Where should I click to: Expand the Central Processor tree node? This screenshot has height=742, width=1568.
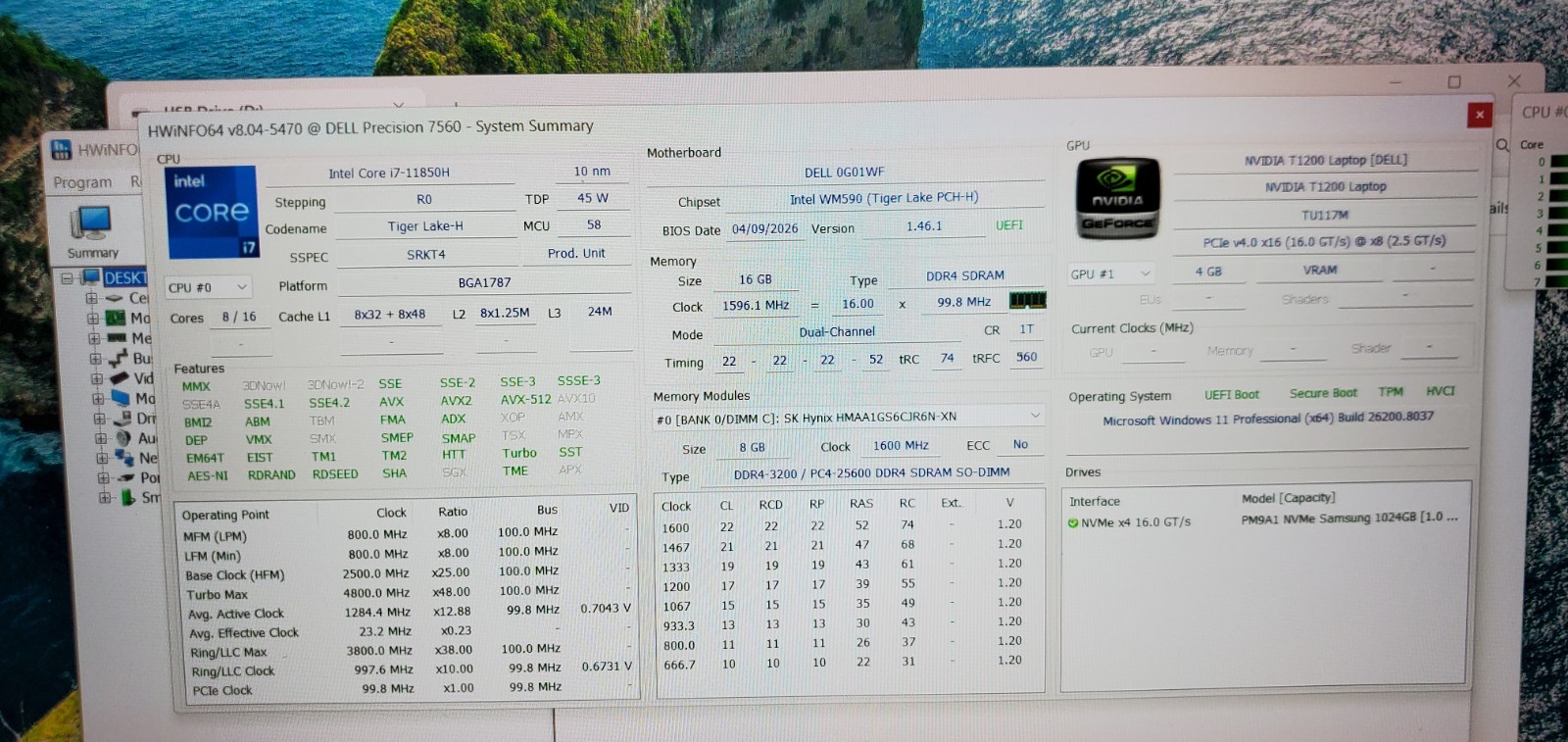[x=91, y=298]
